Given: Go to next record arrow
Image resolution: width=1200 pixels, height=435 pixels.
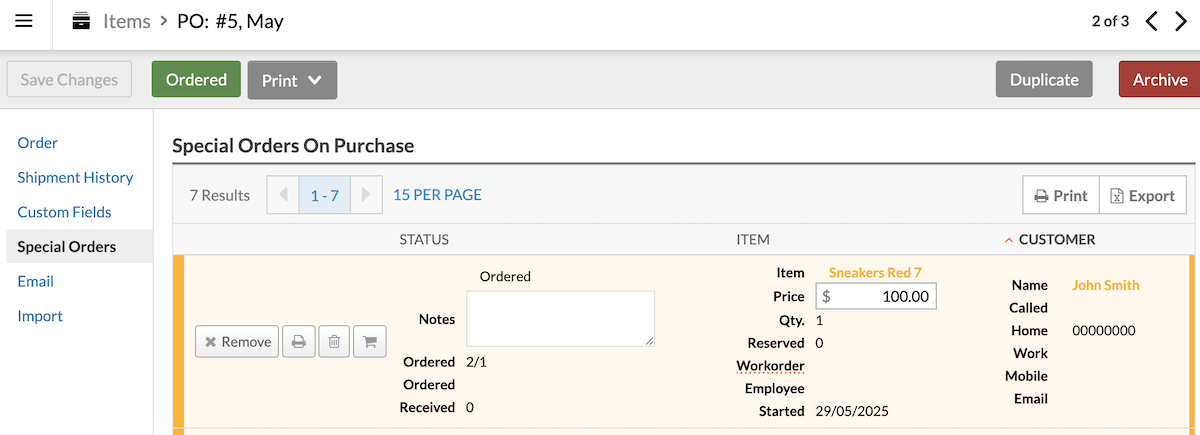Looking at the screenshot, I should [x=1181, y=21].
